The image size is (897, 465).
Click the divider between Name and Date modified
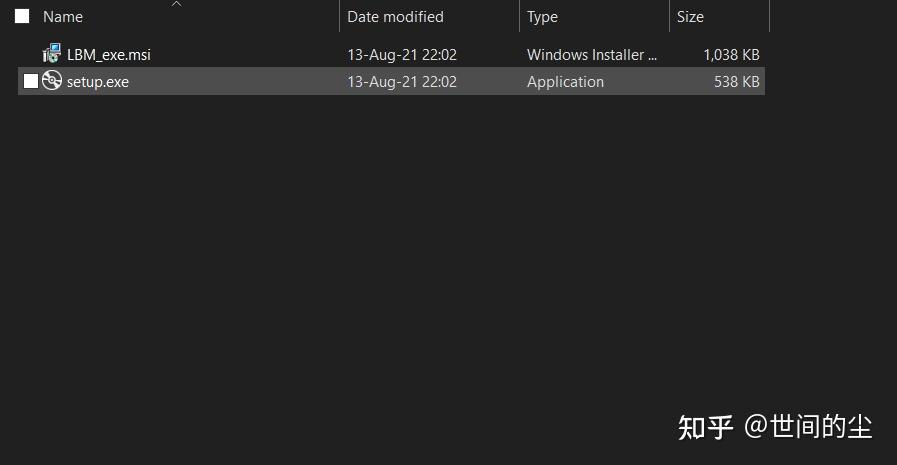[340, 17]
